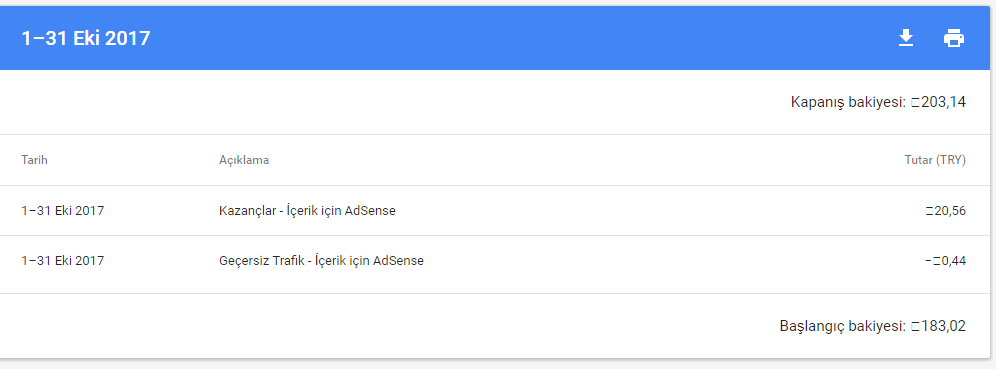The image size is (996, 369).
Task: Click the word AdSense in the Kazançlar row
Action: 370,211
